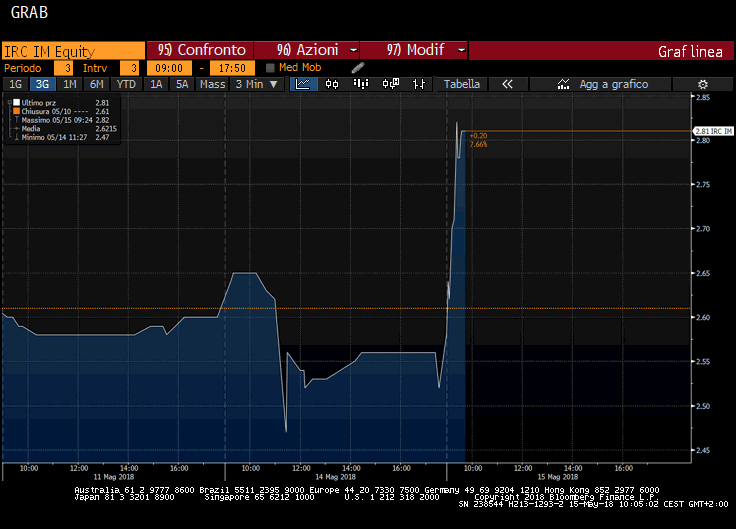Click the Med Mob label

pos(300,68)
